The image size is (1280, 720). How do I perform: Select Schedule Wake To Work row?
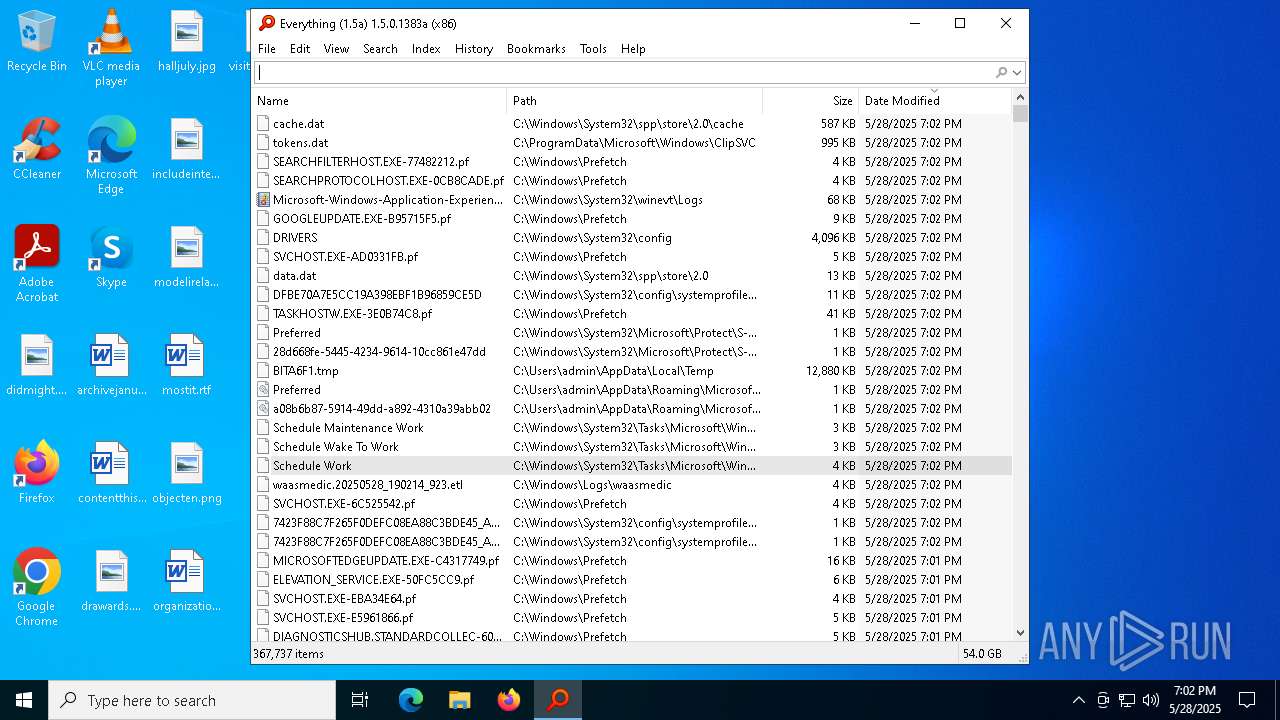tap(632, 447)
